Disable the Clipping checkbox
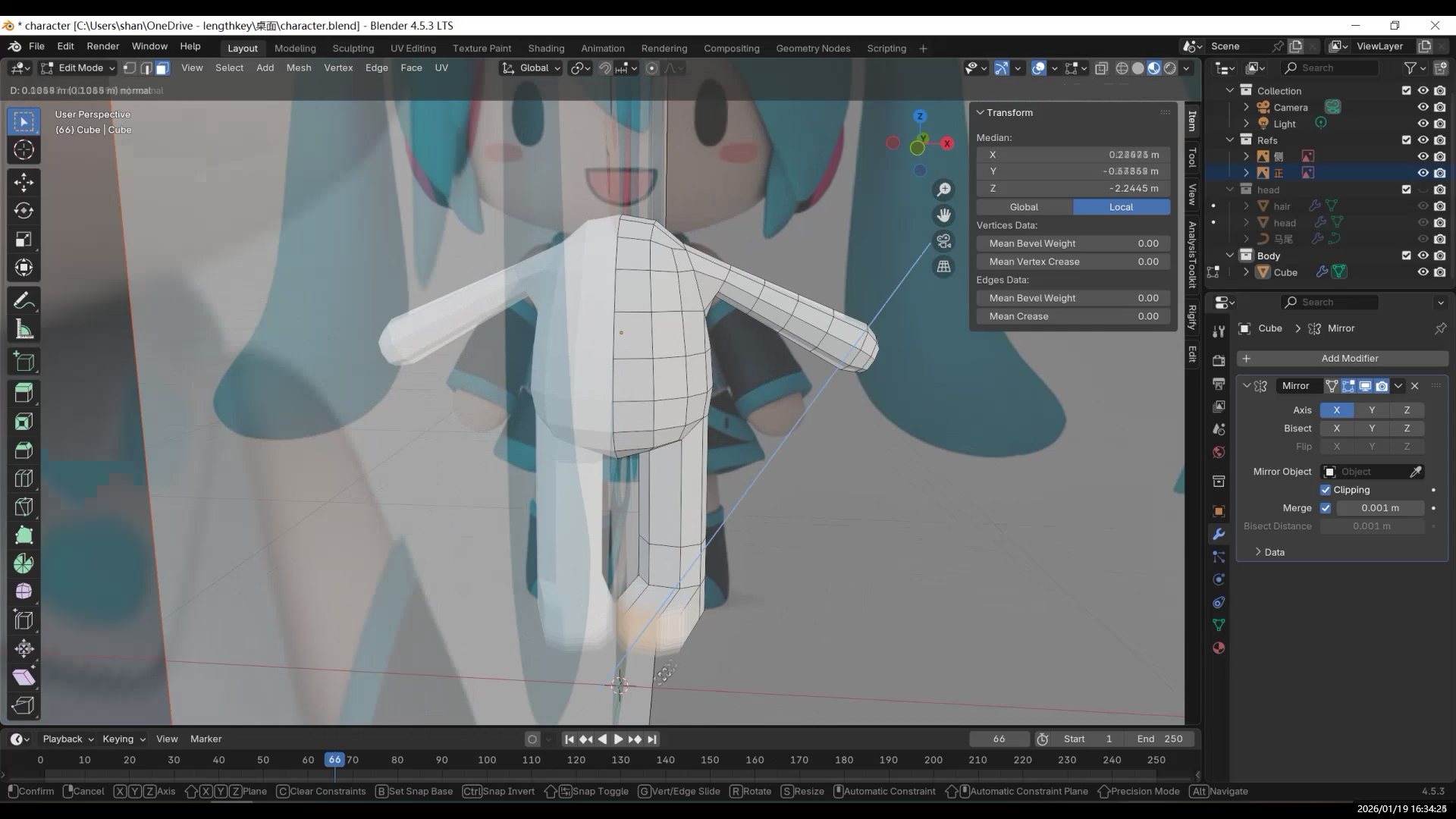The height and width of the screenshot is (819, 1456). point(1326,490)
